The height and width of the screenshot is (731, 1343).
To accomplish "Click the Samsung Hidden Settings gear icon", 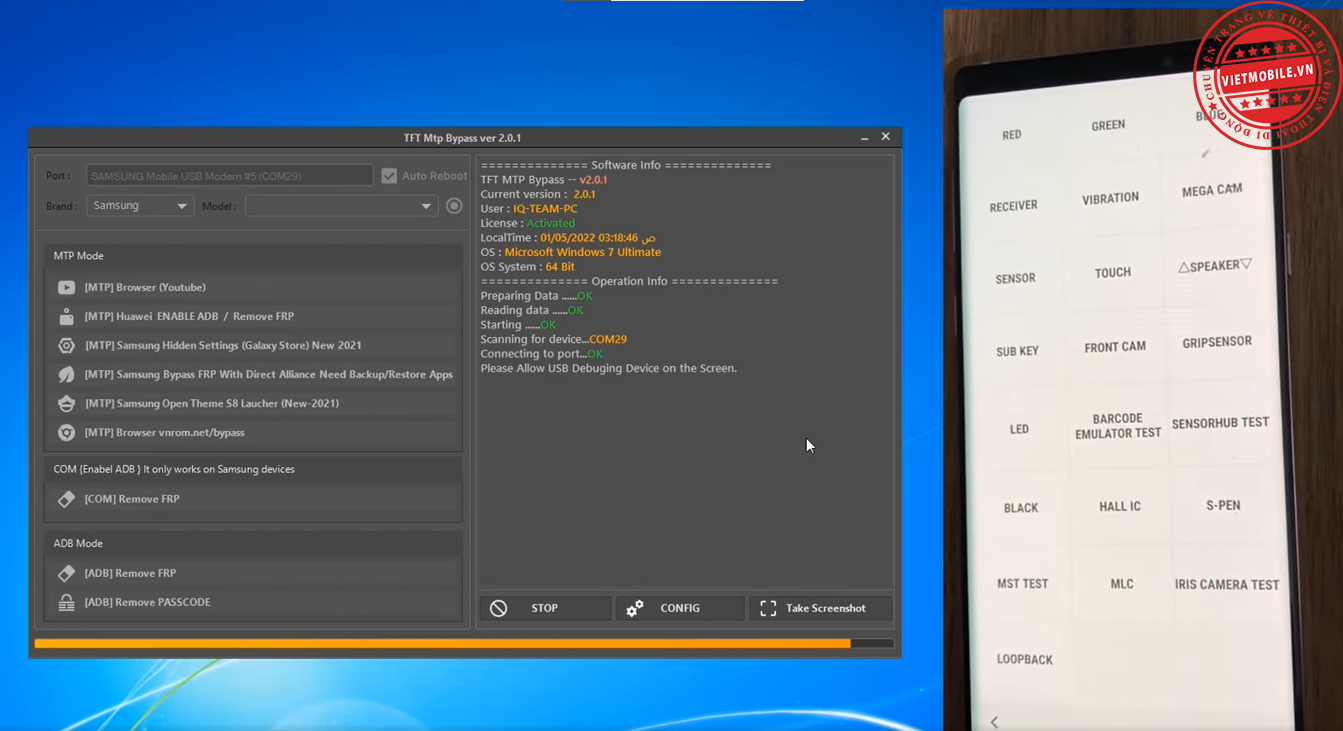I will click(x=66, y=345).
